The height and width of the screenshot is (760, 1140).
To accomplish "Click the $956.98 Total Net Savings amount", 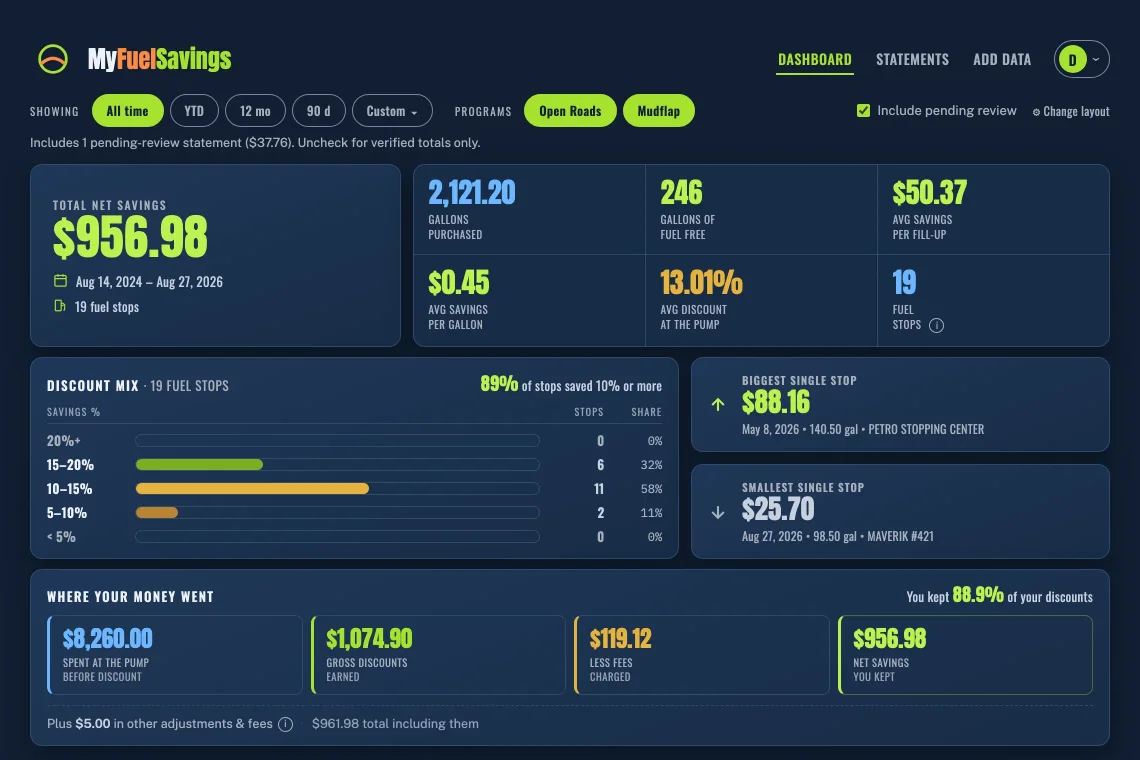I will click(x=130, y=237).
